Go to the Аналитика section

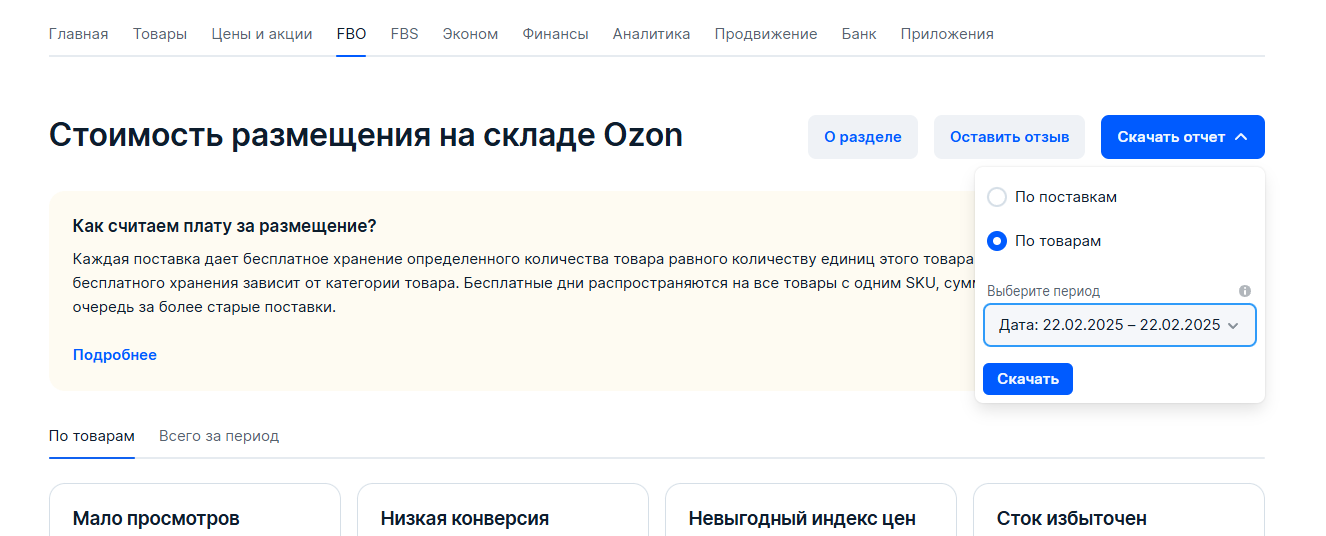[651, 34]
